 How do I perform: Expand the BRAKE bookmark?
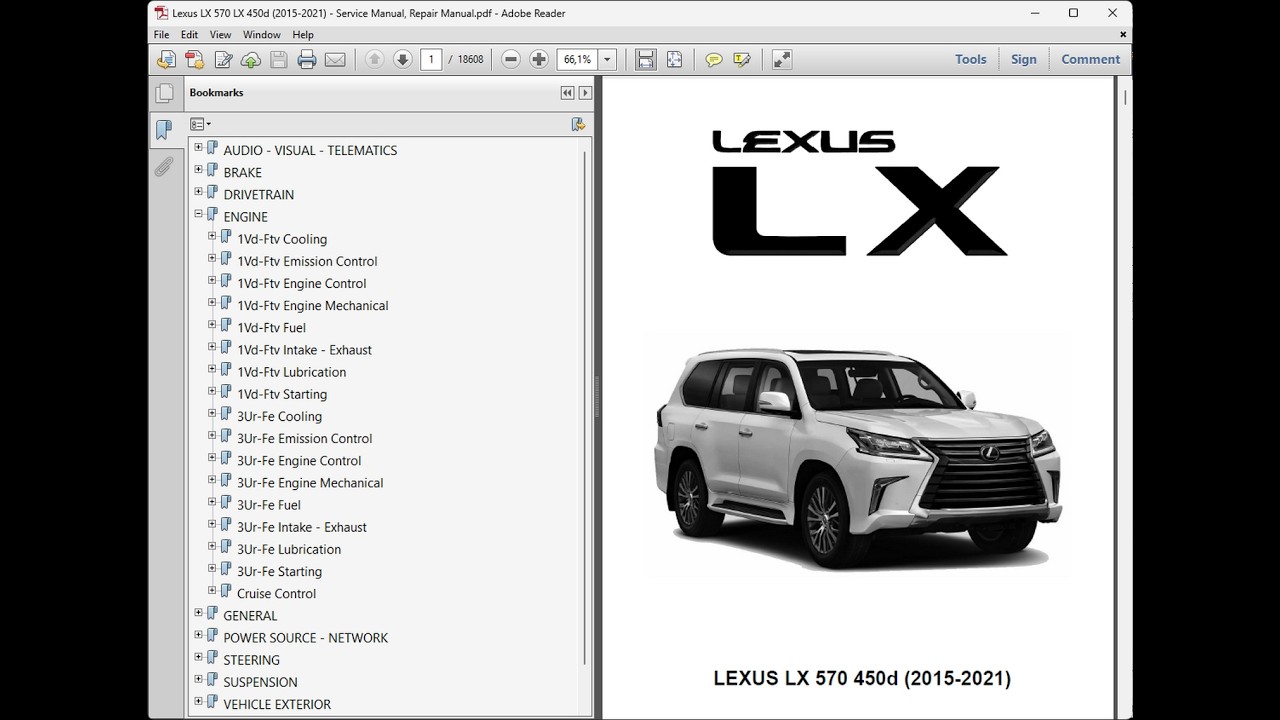(x=198, y=170)
